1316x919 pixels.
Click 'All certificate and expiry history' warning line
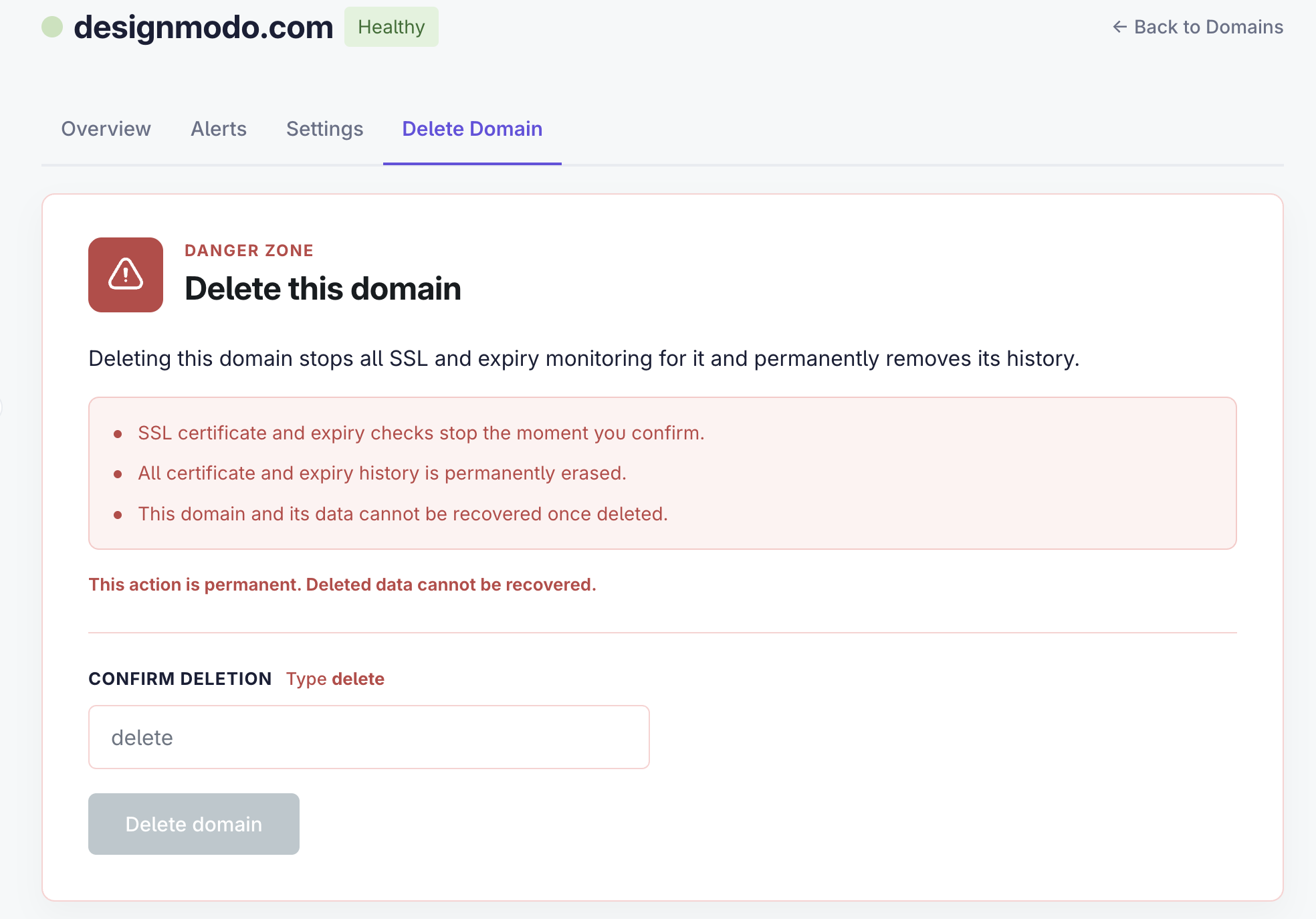point(382,473)
